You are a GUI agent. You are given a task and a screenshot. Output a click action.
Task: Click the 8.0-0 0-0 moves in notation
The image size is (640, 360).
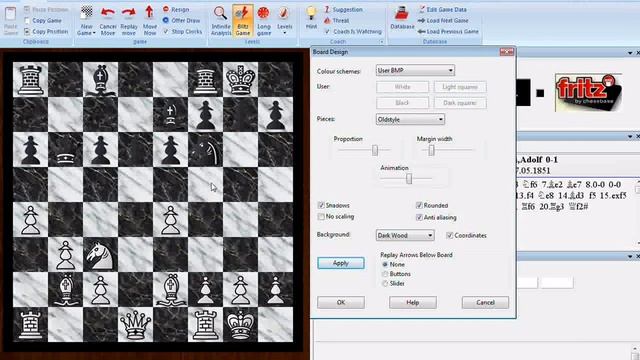[x=603, y=184]
